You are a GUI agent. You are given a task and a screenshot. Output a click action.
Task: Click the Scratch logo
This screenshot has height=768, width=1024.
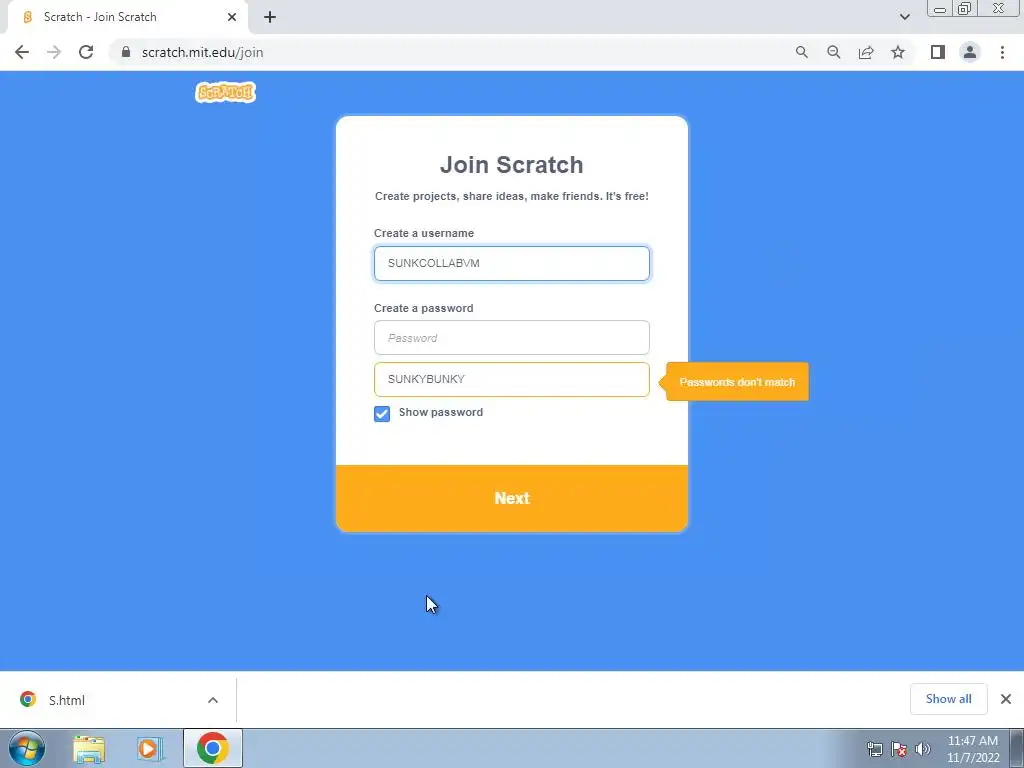click(x=225, y=92)
